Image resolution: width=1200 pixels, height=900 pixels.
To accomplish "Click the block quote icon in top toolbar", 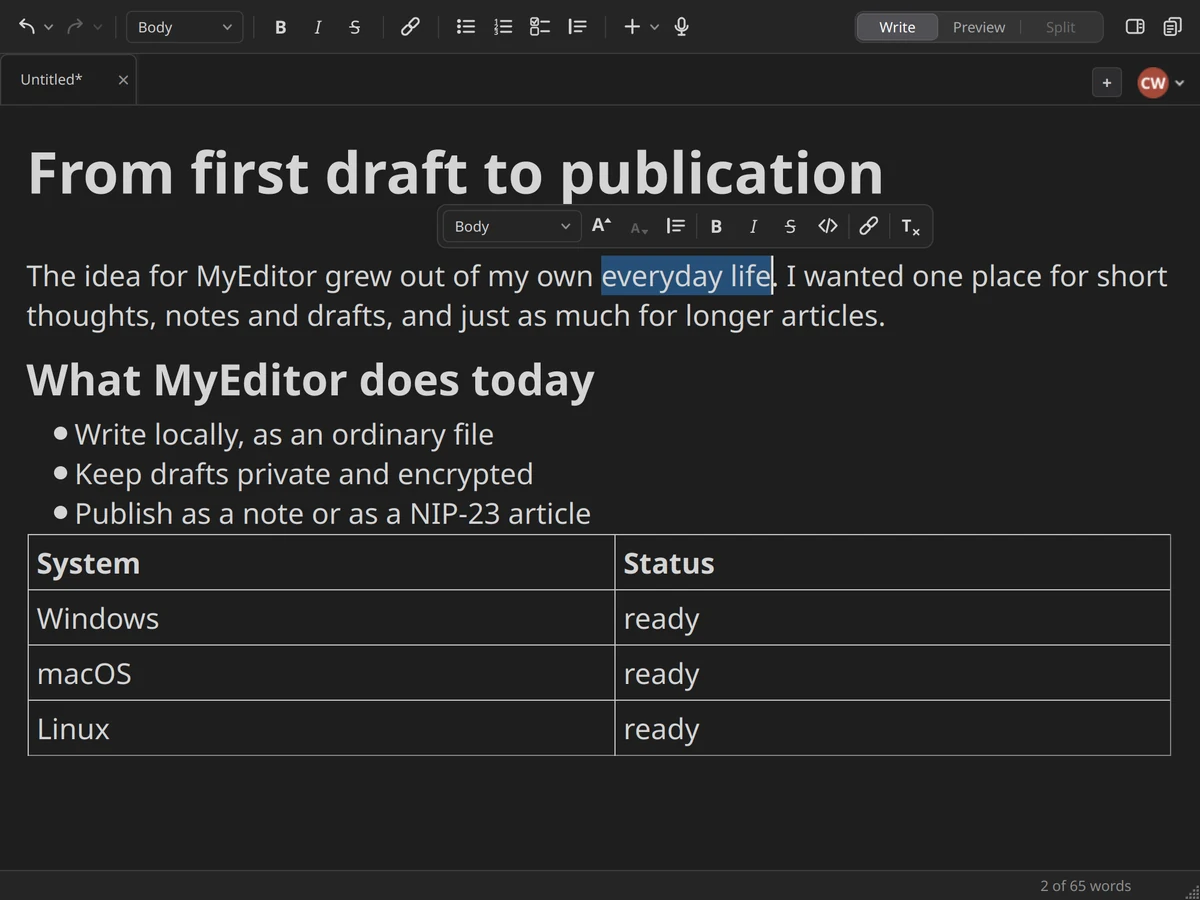I will (x=577, y=27).
